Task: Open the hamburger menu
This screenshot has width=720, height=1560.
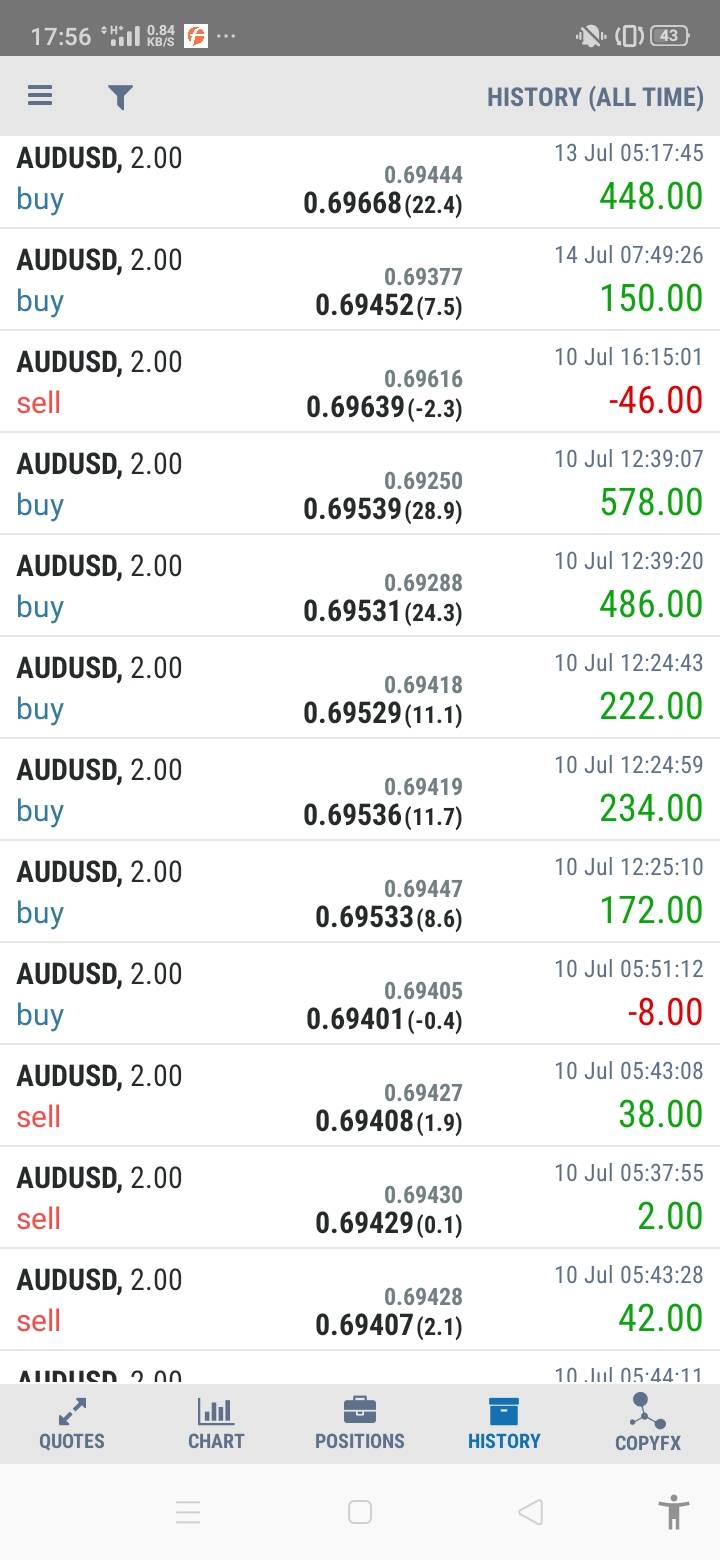Action: pyautogui.click(x=40, y=96)
